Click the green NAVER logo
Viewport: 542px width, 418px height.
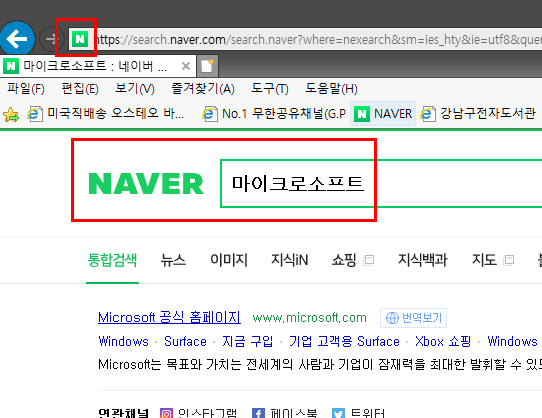(146, 184)
